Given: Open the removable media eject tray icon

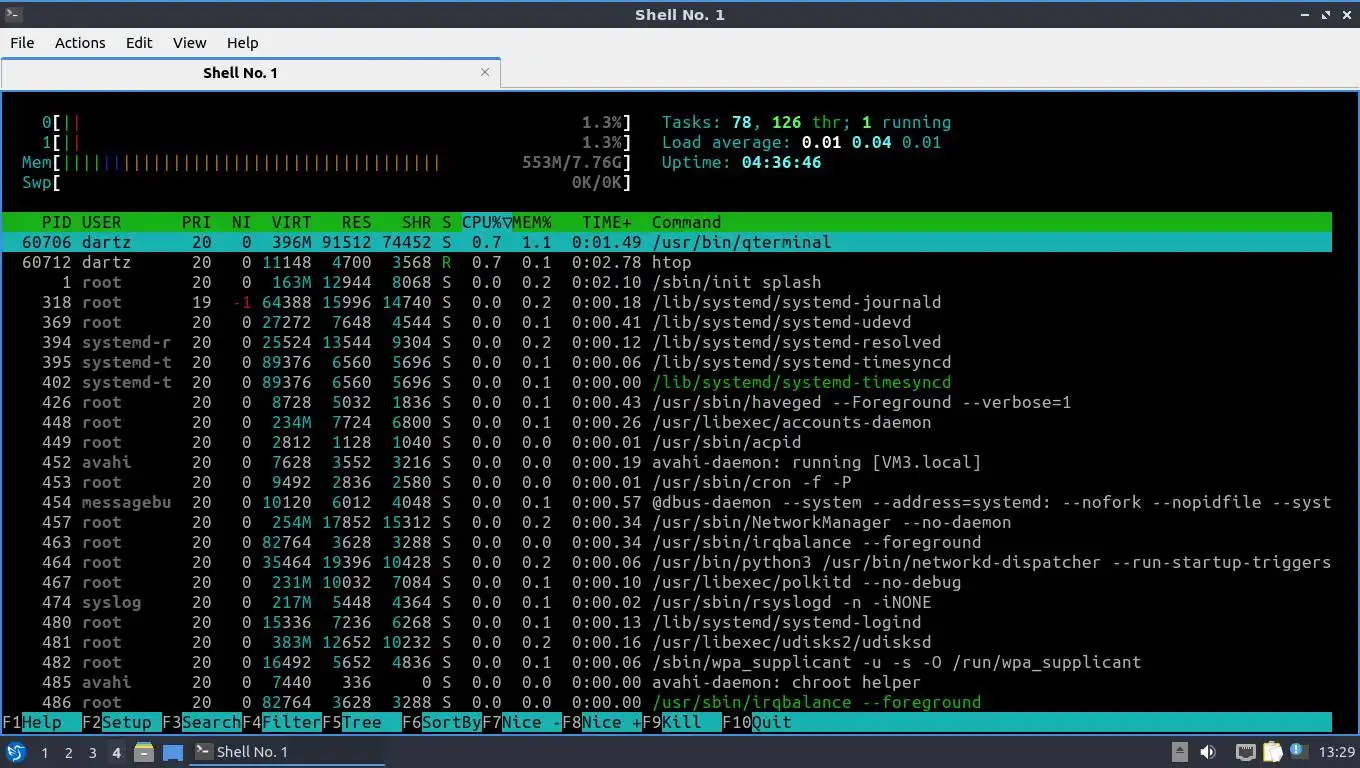Looking at the screenshot, I should point(1180,752).
